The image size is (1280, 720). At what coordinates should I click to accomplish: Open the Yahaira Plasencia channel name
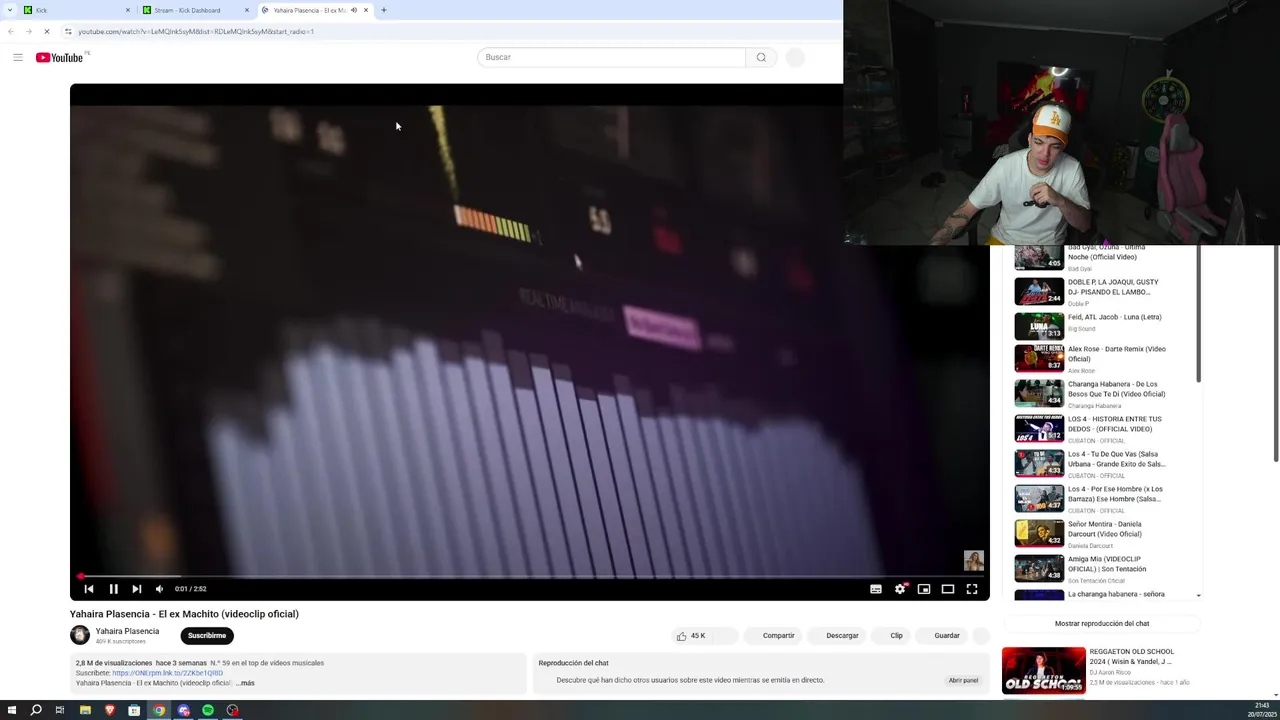tap(127, 631)
